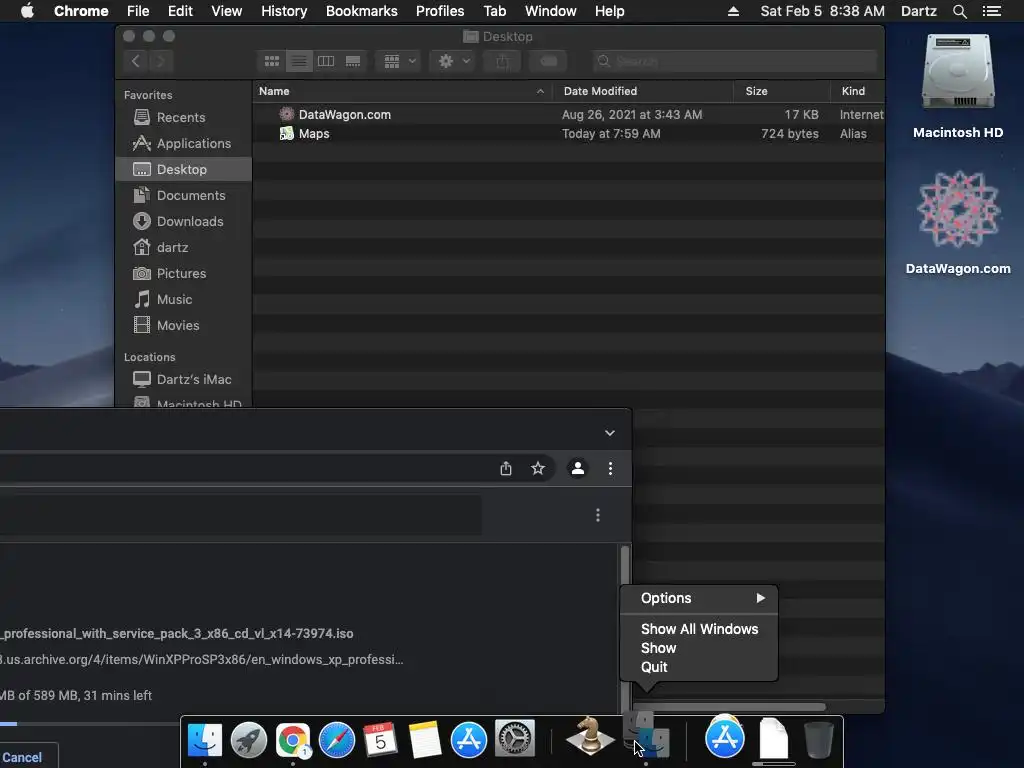Launch Launchpad rocket icon in Dock
The height and width of the screenshot is (768, 1024).
249,740
